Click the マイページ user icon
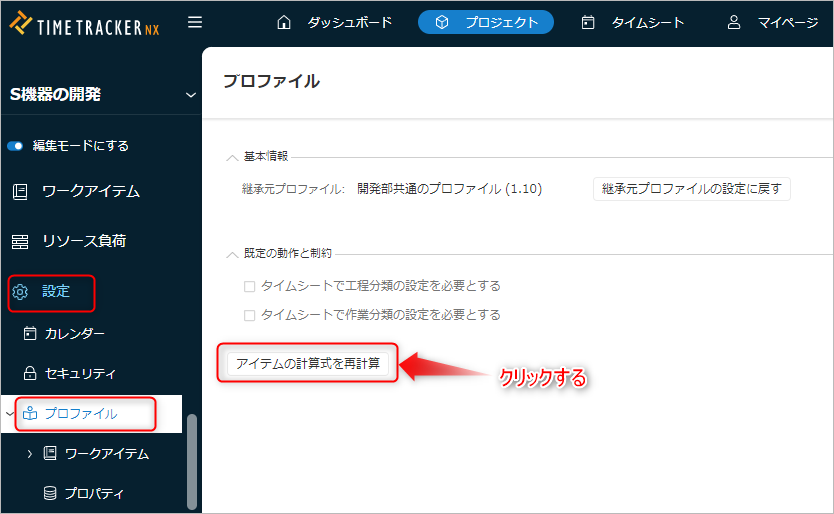 [734, 22]
